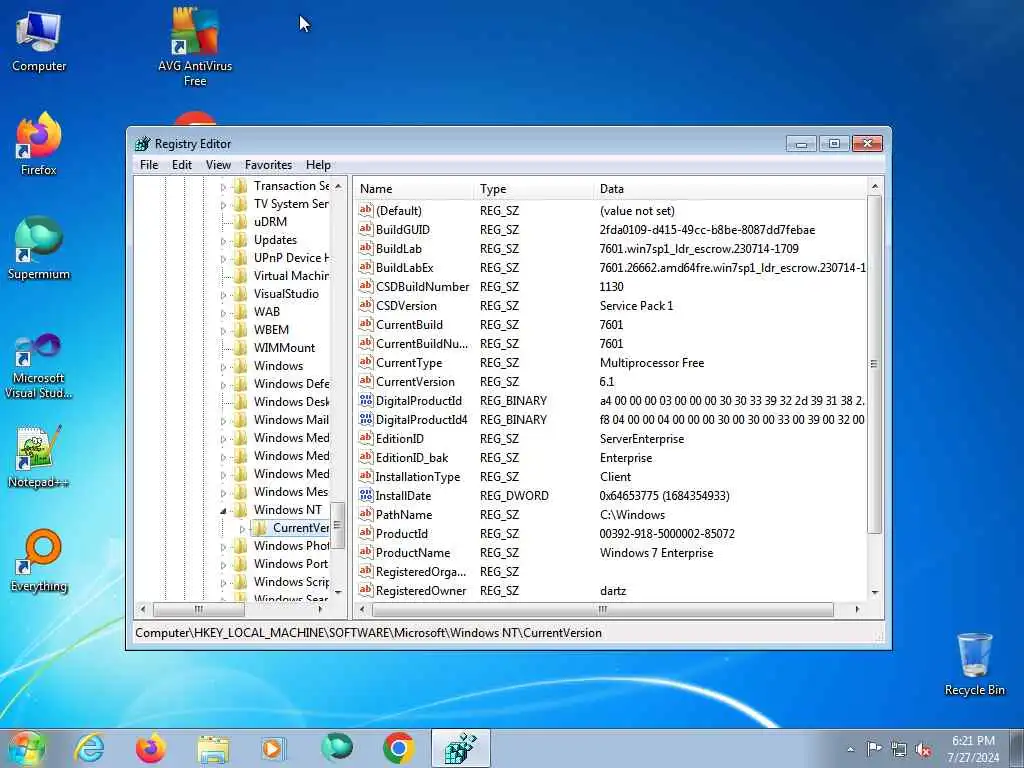Select the CurrentVersion folder icon in tree
1024x768 pixels.
(x=259, y=528)
